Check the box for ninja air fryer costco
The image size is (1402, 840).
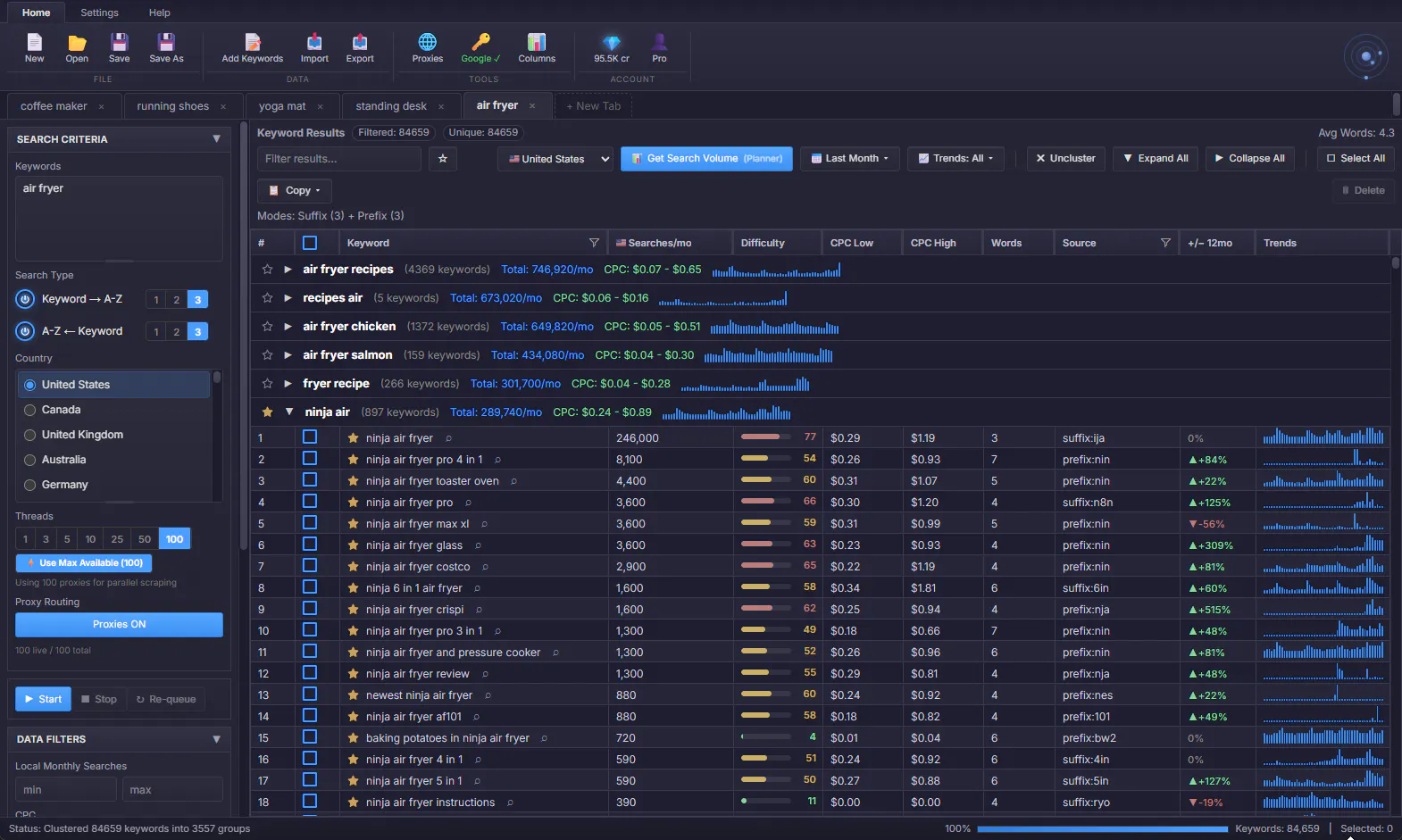pos(310,566)
